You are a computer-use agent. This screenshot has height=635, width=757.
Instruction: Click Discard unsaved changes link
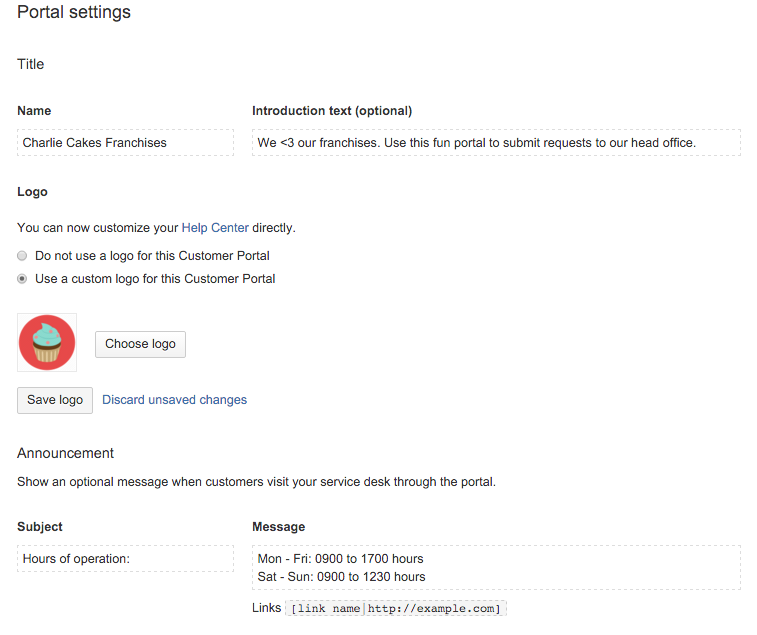point(174,400)
